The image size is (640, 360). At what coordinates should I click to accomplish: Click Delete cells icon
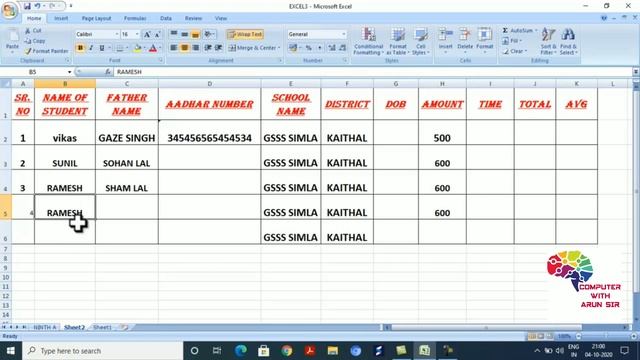(x=465, y=35)
